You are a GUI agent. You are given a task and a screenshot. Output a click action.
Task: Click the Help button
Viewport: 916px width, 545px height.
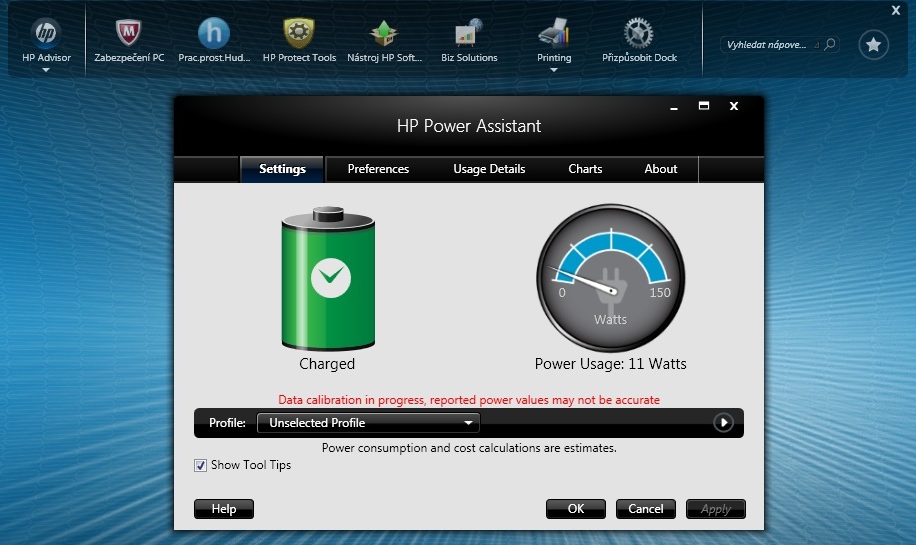[x=224, y=509]
